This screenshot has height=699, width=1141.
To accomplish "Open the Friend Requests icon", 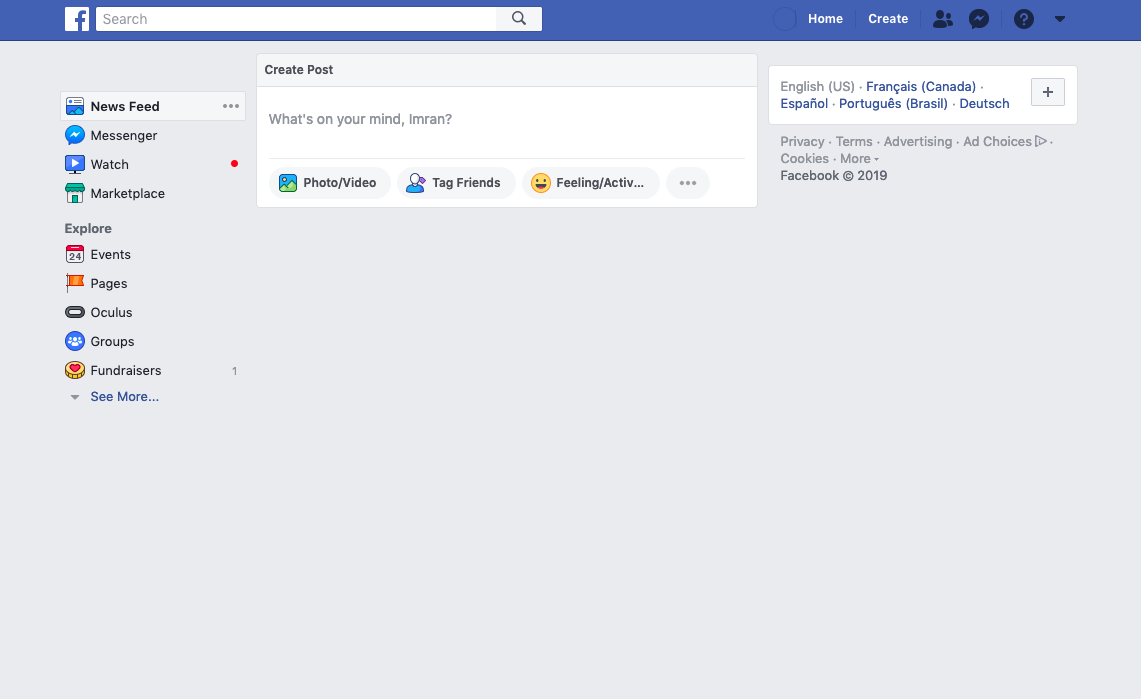I will [x=942, y=19].
